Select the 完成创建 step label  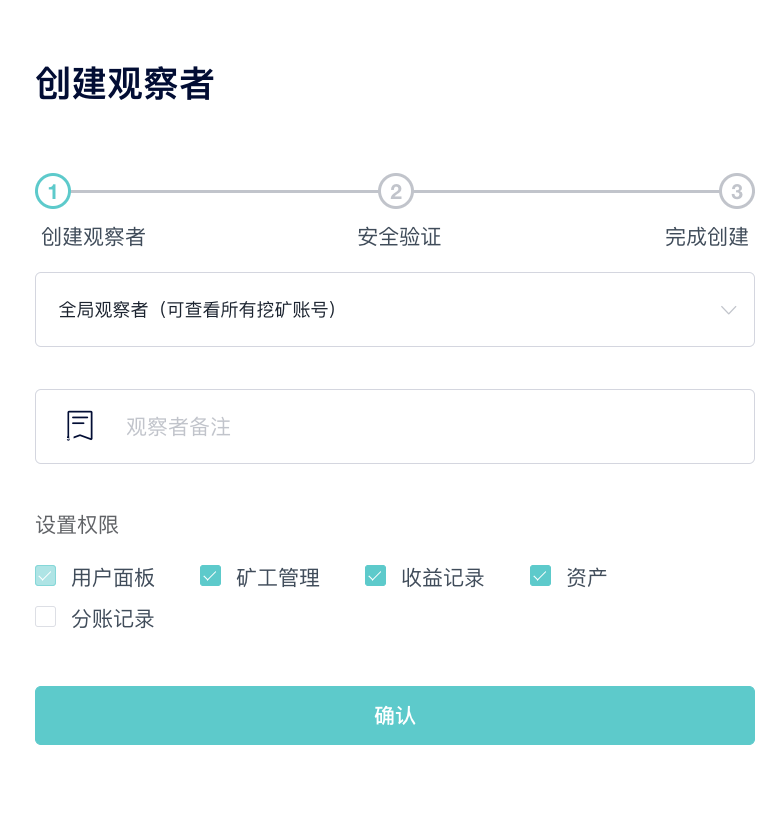(x=706, y=237)
